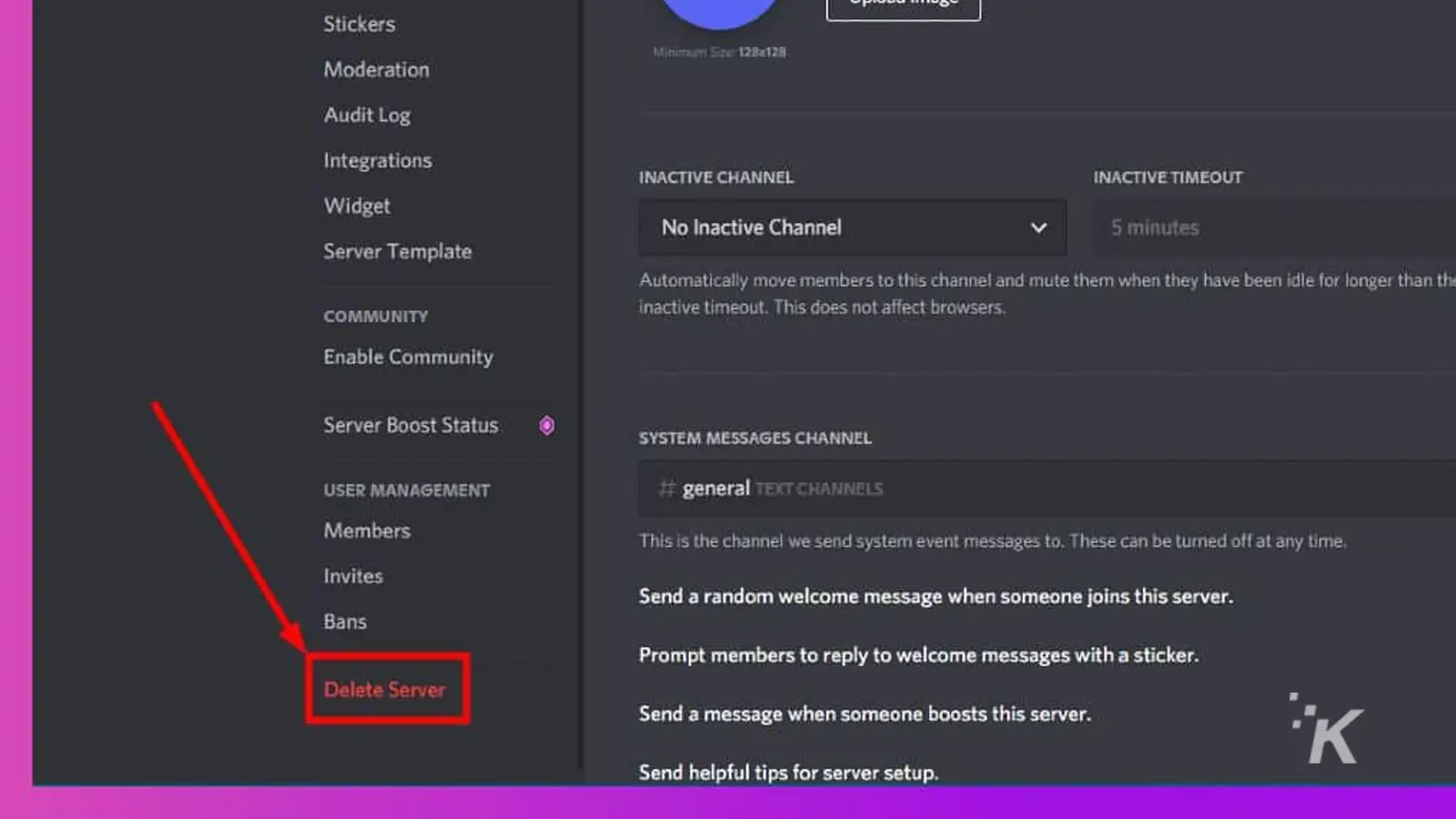Screen dimensions: 1456x819
Task: Select the Widget settings entry
Action: coord(357,206)
